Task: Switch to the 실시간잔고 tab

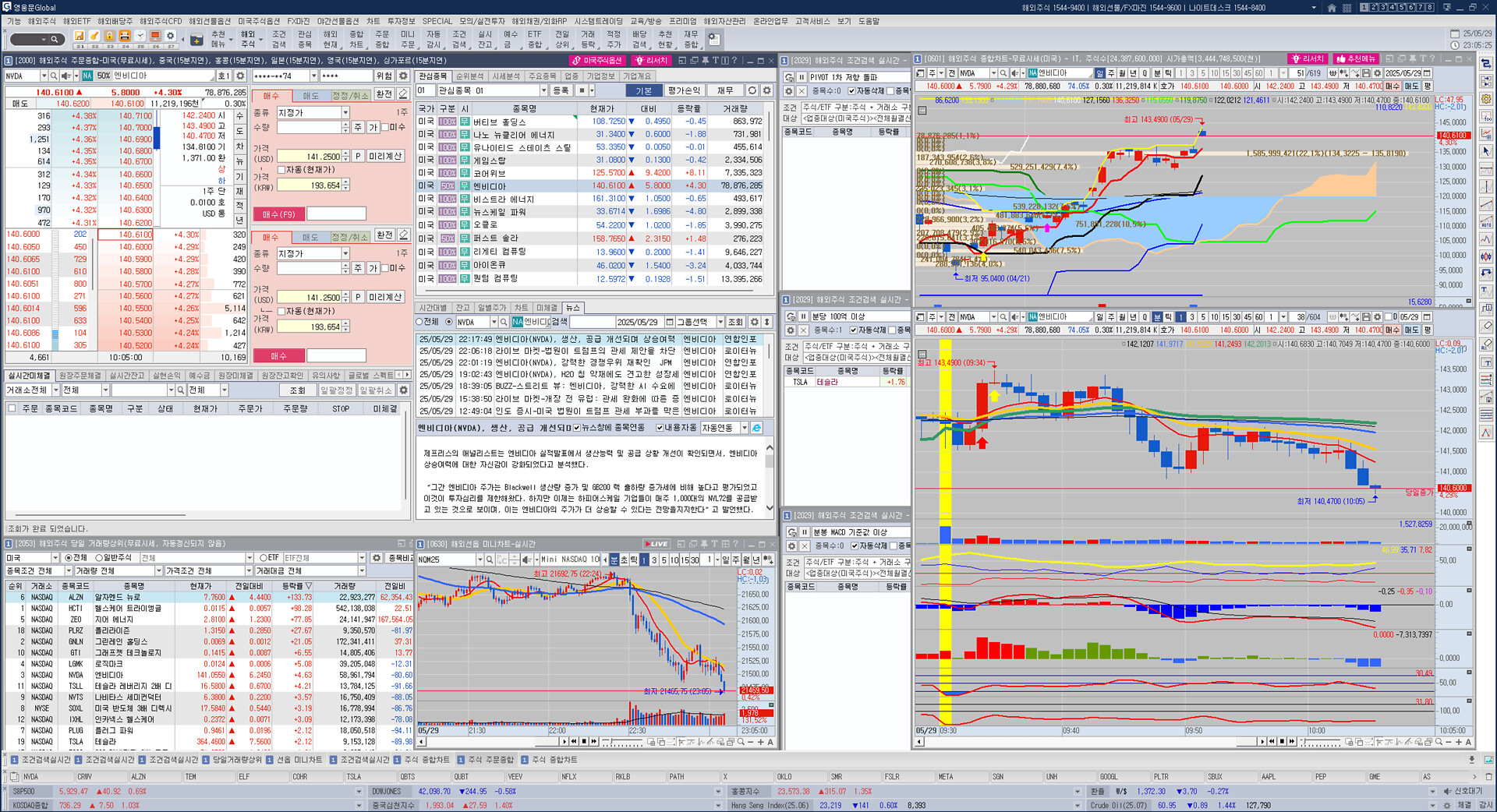Action: 127,376
